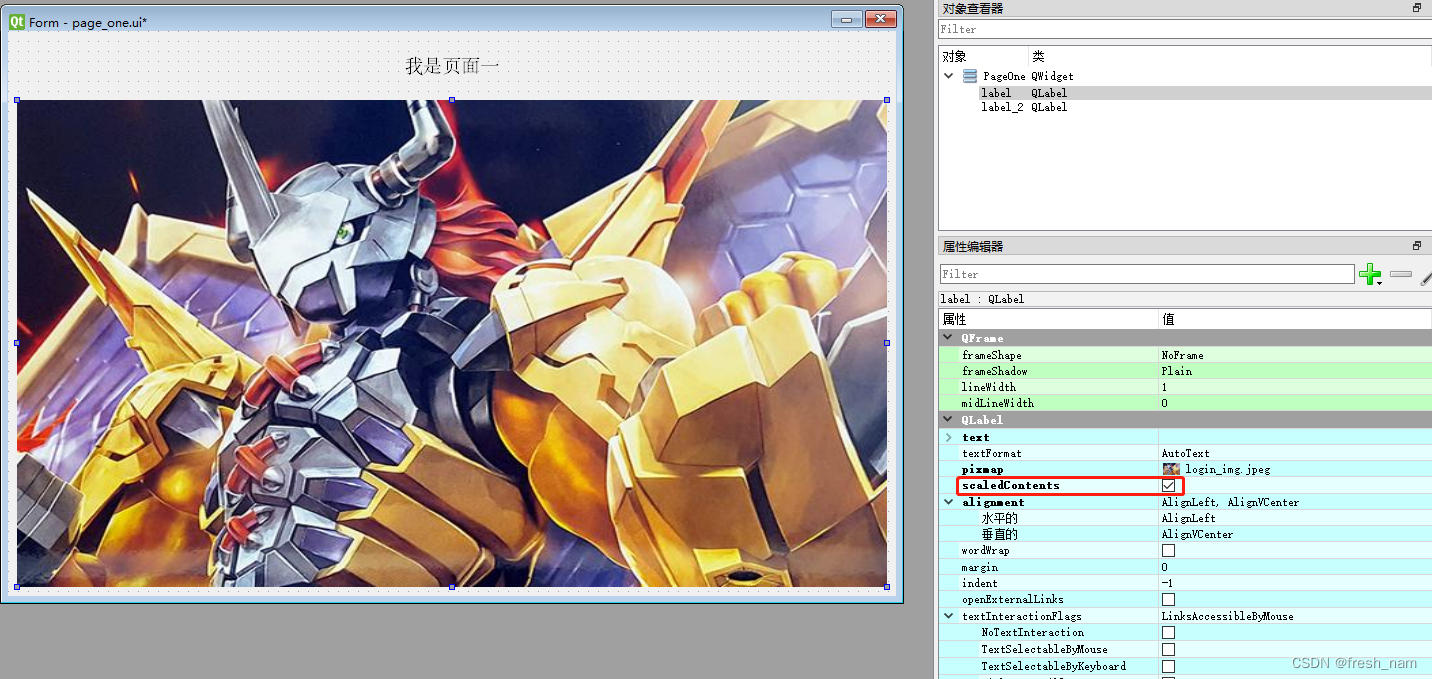Uncheck the scaledContents checkbox
This screenshot has width=1432, height=679.
[x=1168, y=486]
